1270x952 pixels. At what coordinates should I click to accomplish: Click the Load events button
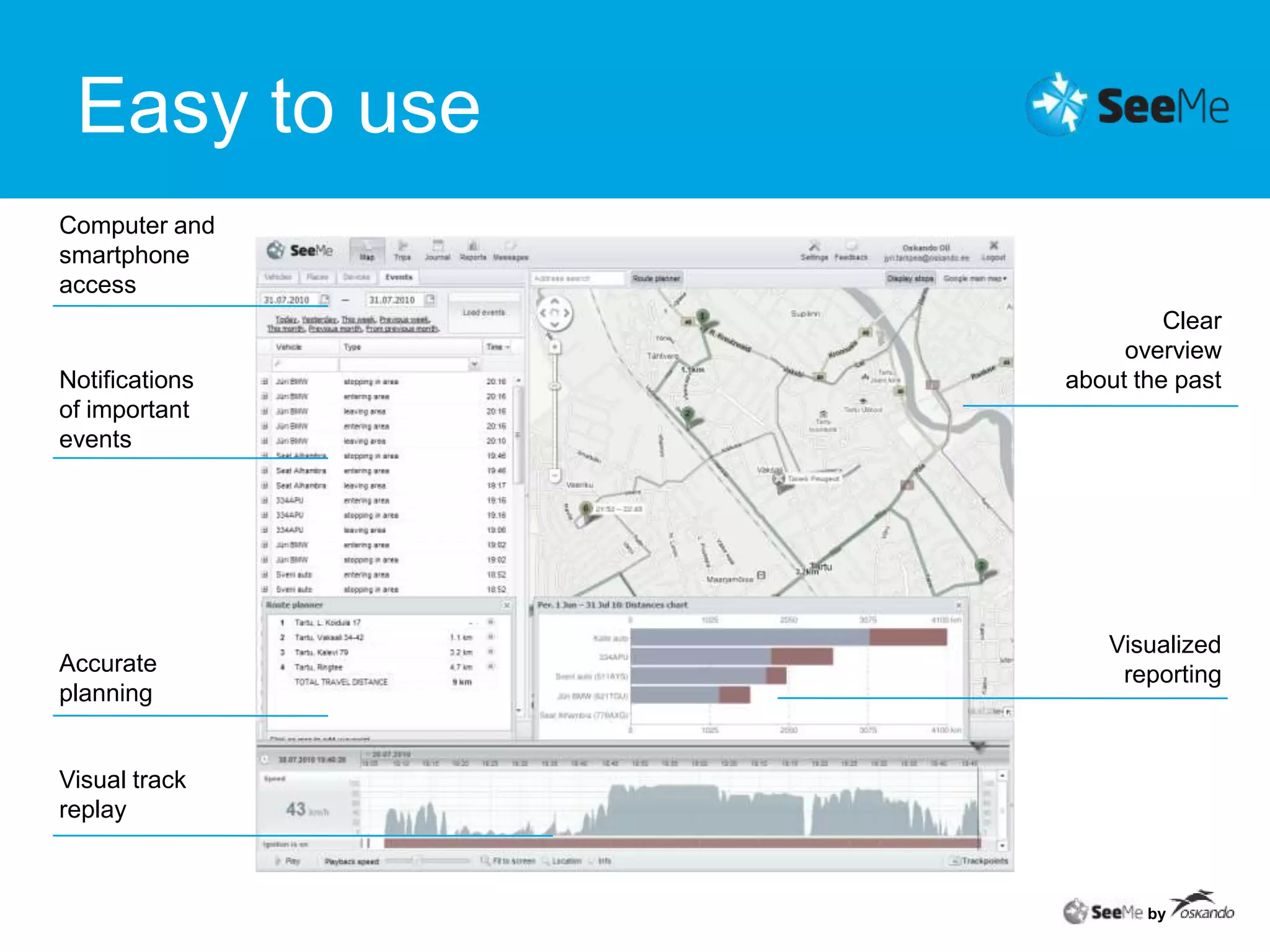coord(484,312)
